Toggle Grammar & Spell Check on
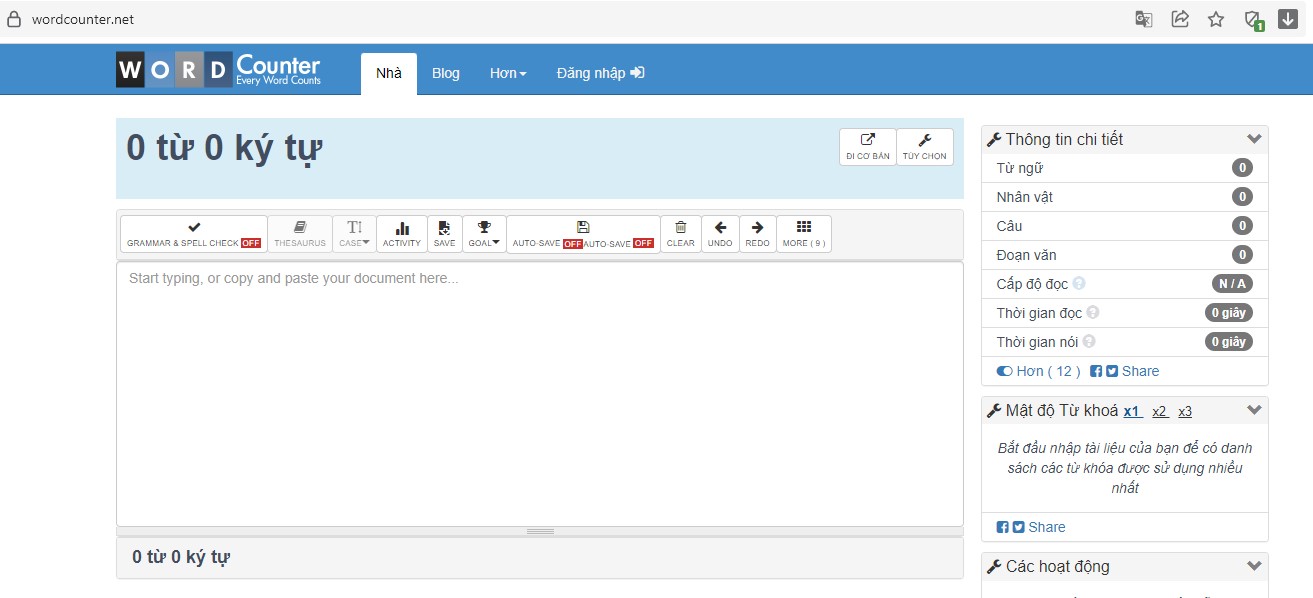 194,233
